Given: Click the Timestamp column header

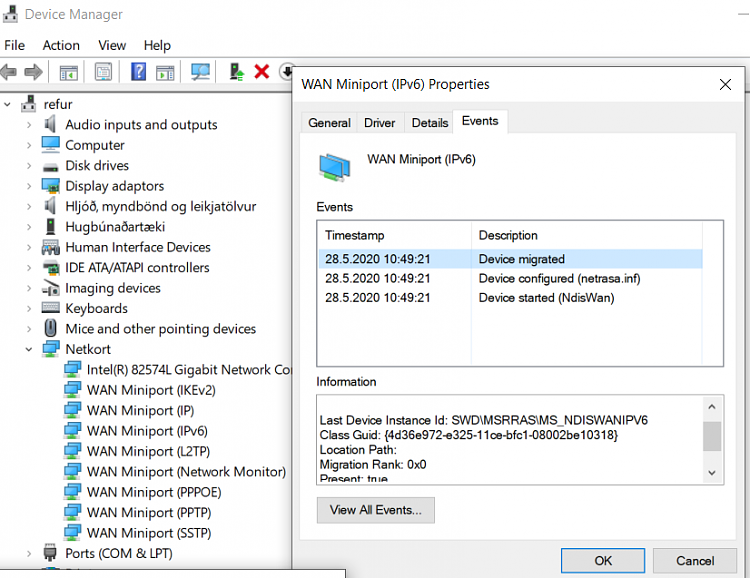Looking at the screenshot, I should pyautogui.click(x=395, y=235).
